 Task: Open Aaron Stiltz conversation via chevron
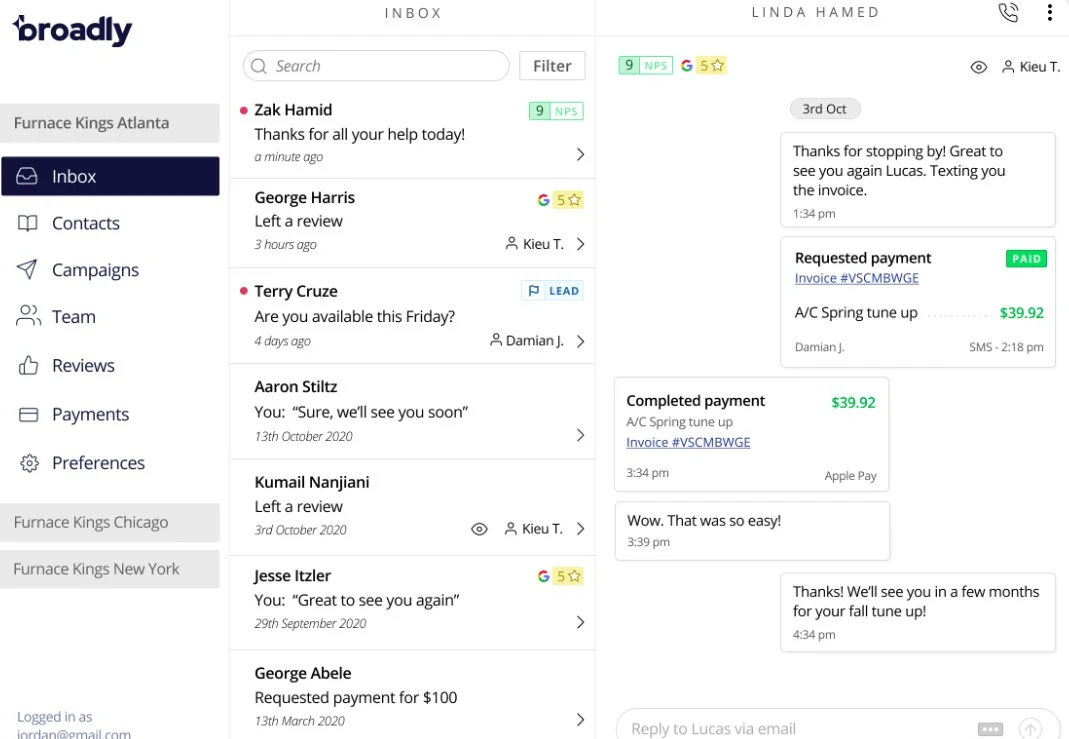580,435
